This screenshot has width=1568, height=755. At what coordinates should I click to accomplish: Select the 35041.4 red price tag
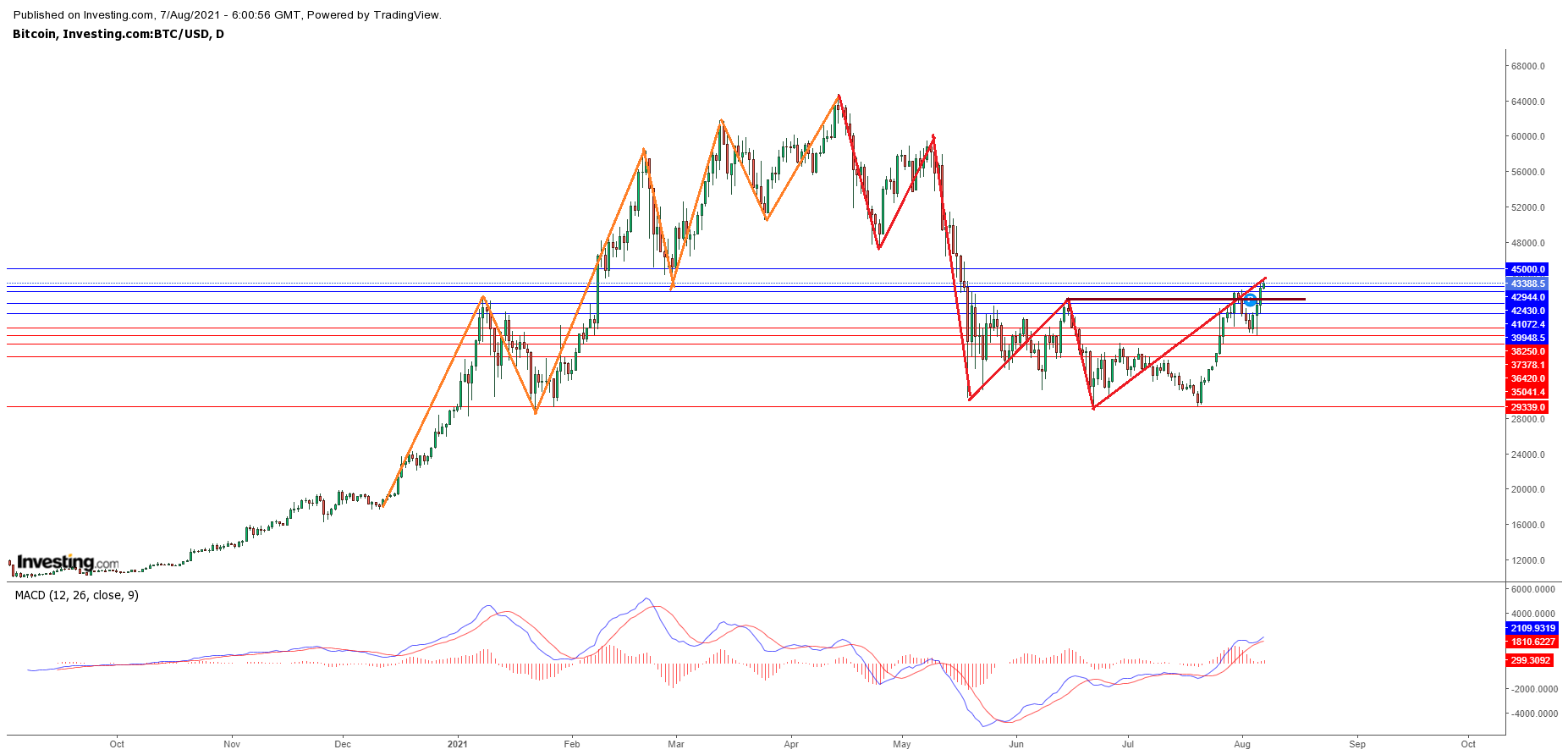point(1527,392)
